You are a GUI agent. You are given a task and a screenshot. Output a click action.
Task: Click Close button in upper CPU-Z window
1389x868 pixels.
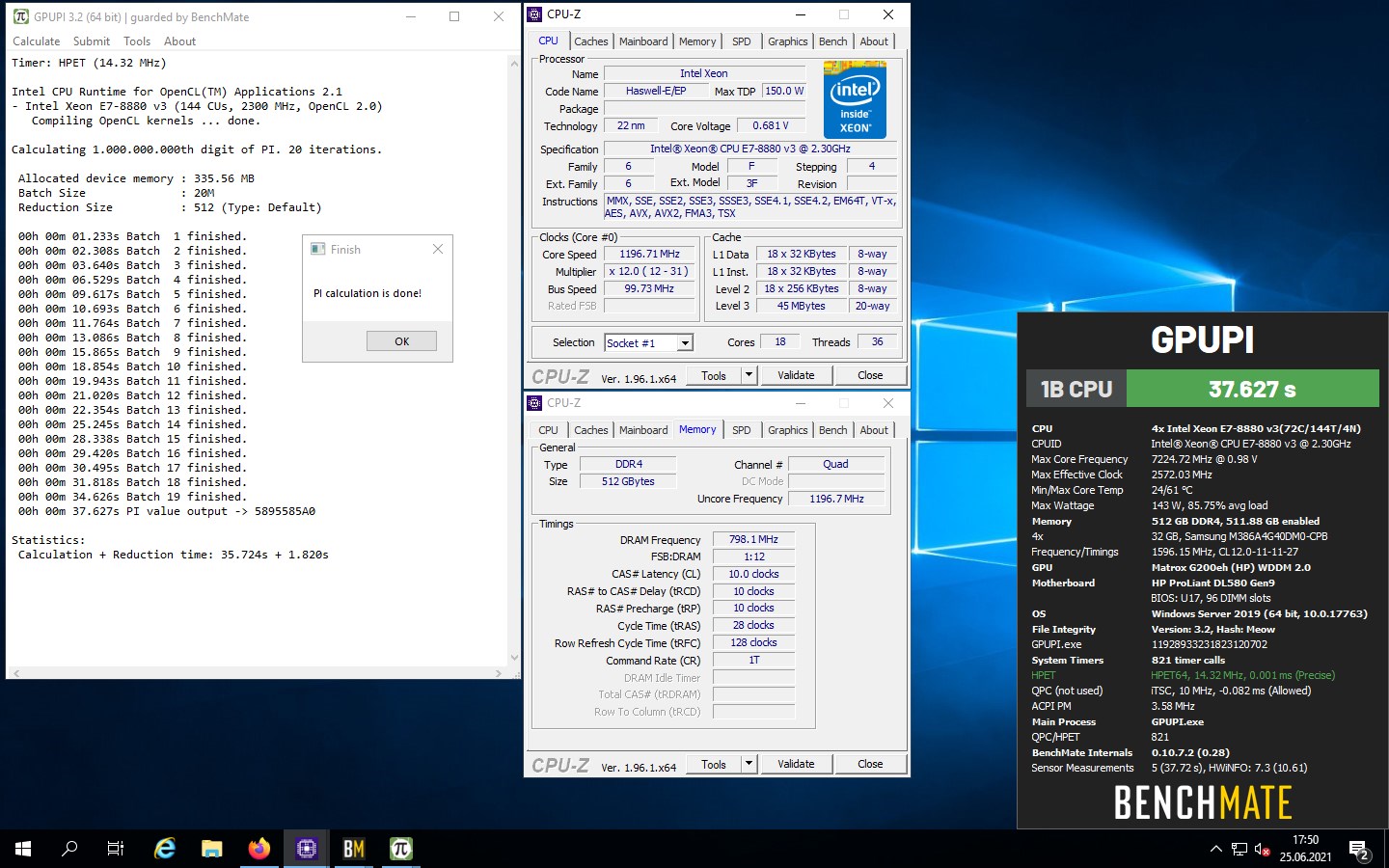[870, 375]
